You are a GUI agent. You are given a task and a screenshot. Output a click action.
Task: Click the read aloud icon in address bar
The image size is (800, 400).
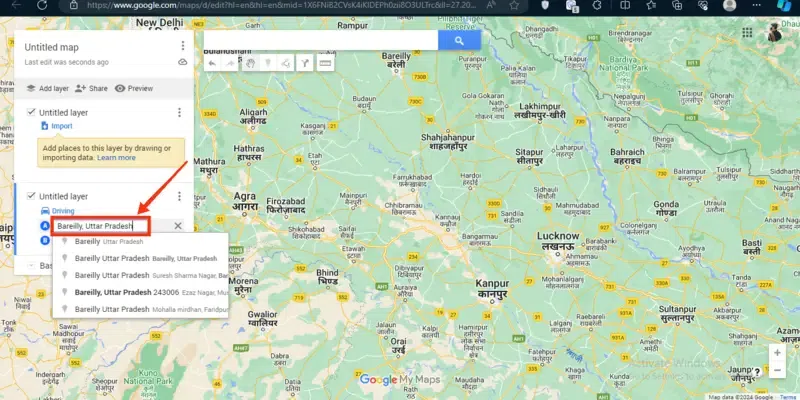pos(491,5)
